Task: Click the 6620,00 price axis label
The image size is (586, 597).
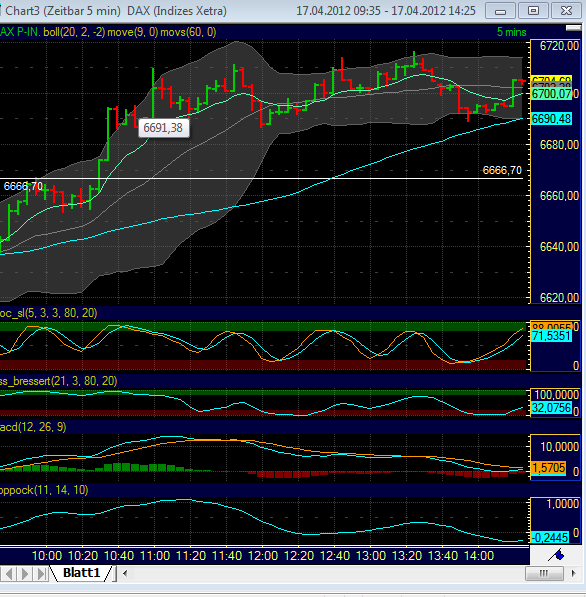Action: [x=559, y=297]
